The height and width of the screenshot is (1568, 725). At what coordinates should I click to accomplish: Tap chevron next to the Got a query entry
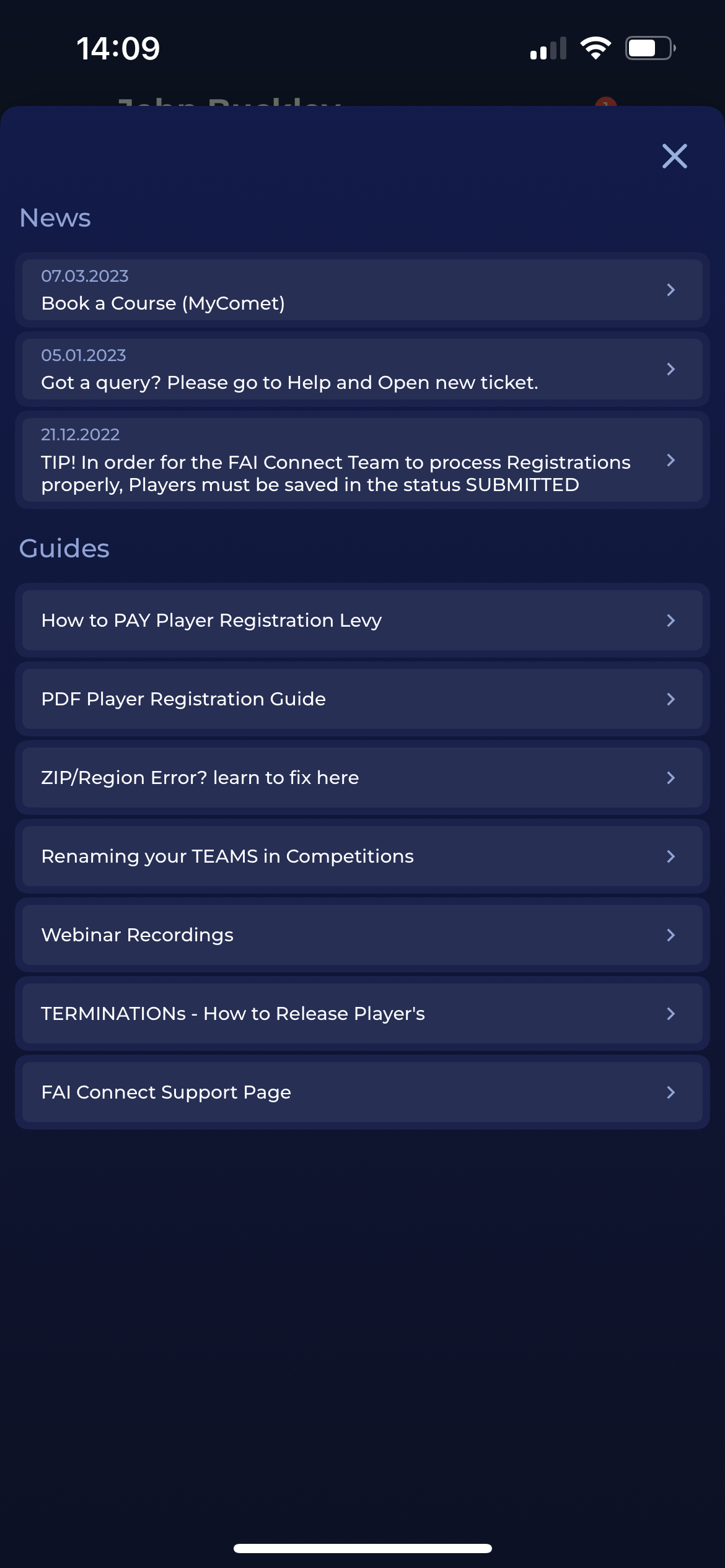coord(670,369)
